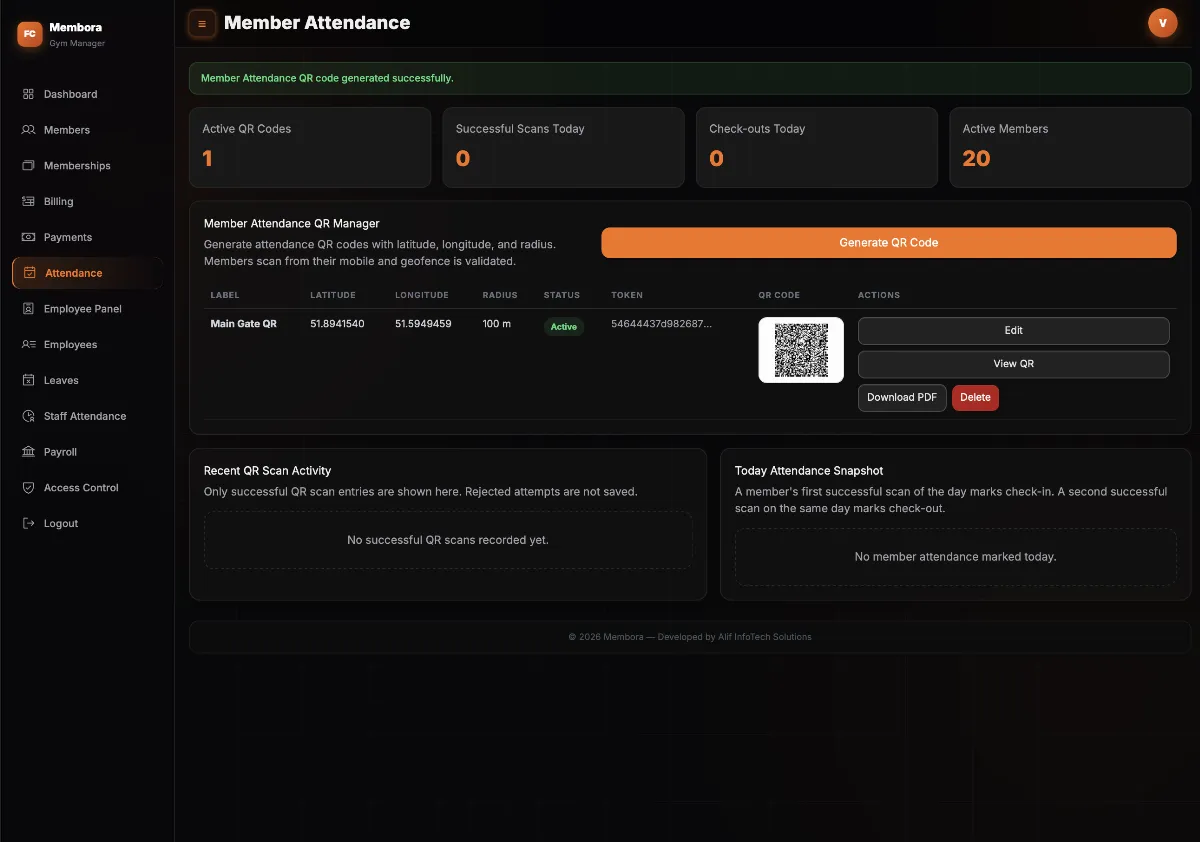Click the Membora FC logo
This screenshot has width=1200, height=842.
click(x=30, y=34)
